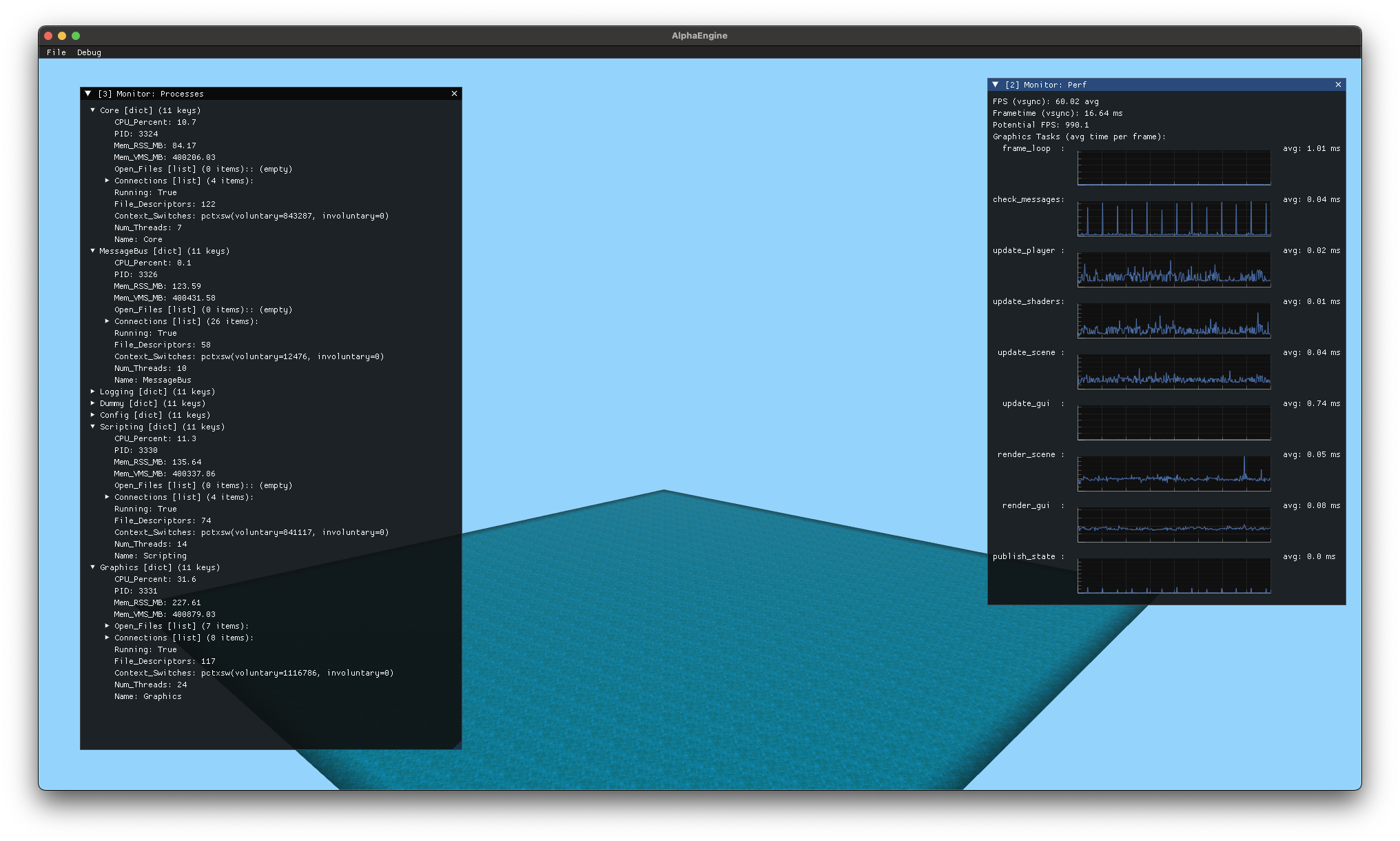Collapse the Scripting dict node
The image size is (1400, 841).
tap(93, 427)
